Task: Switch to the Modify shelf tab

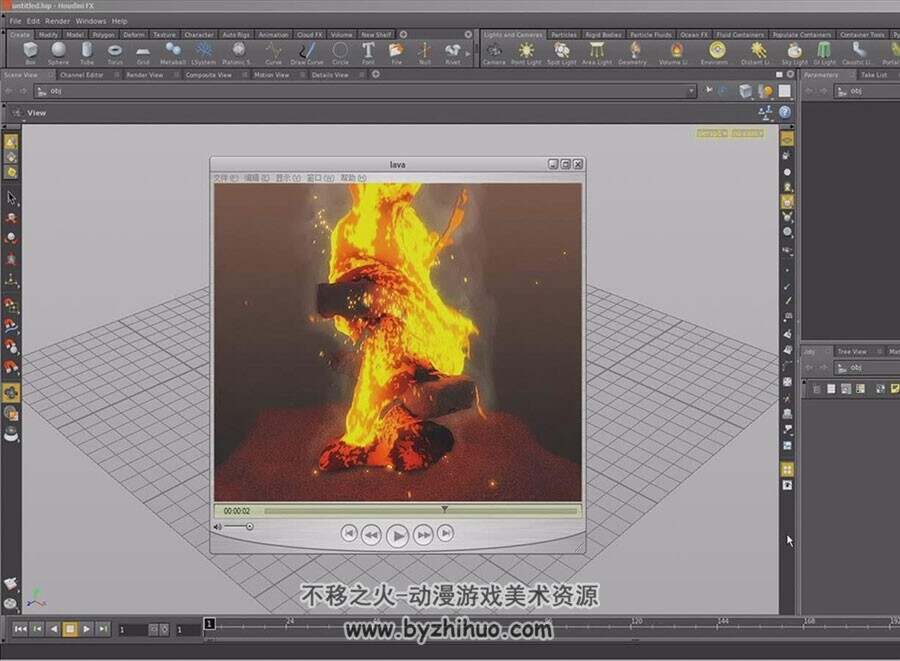Action: [48, 35]
